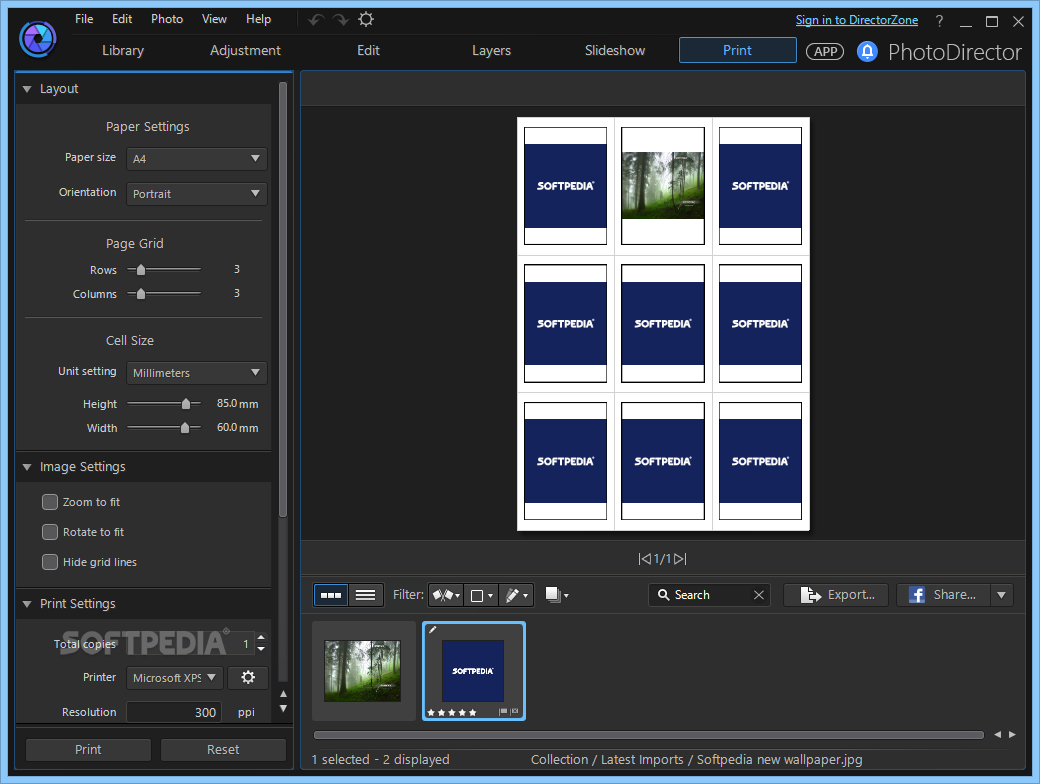
Task: Open the flag filter icon
Action: [x=445, y=595]
